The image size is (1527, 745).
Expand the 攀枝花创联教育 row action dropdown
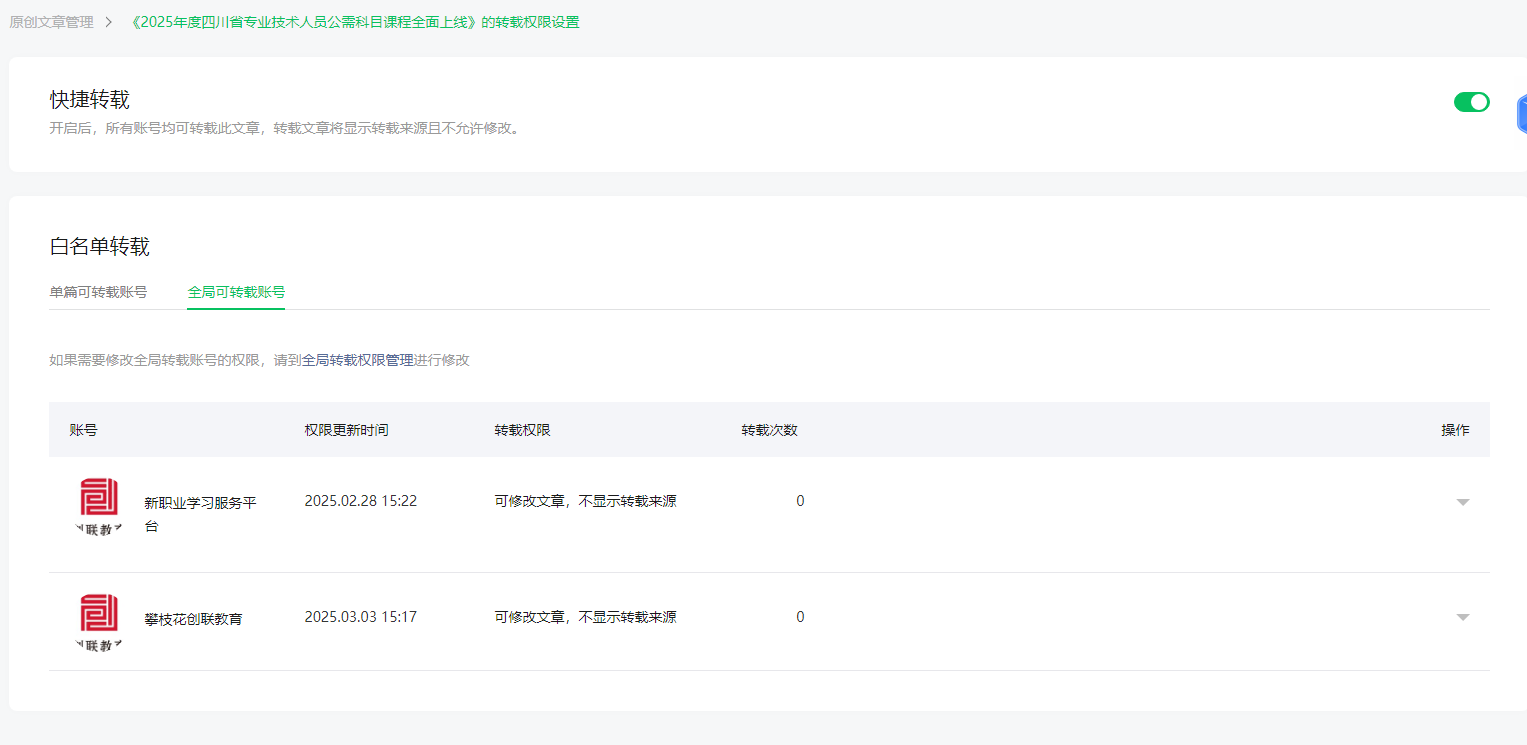pos(1463,617)
